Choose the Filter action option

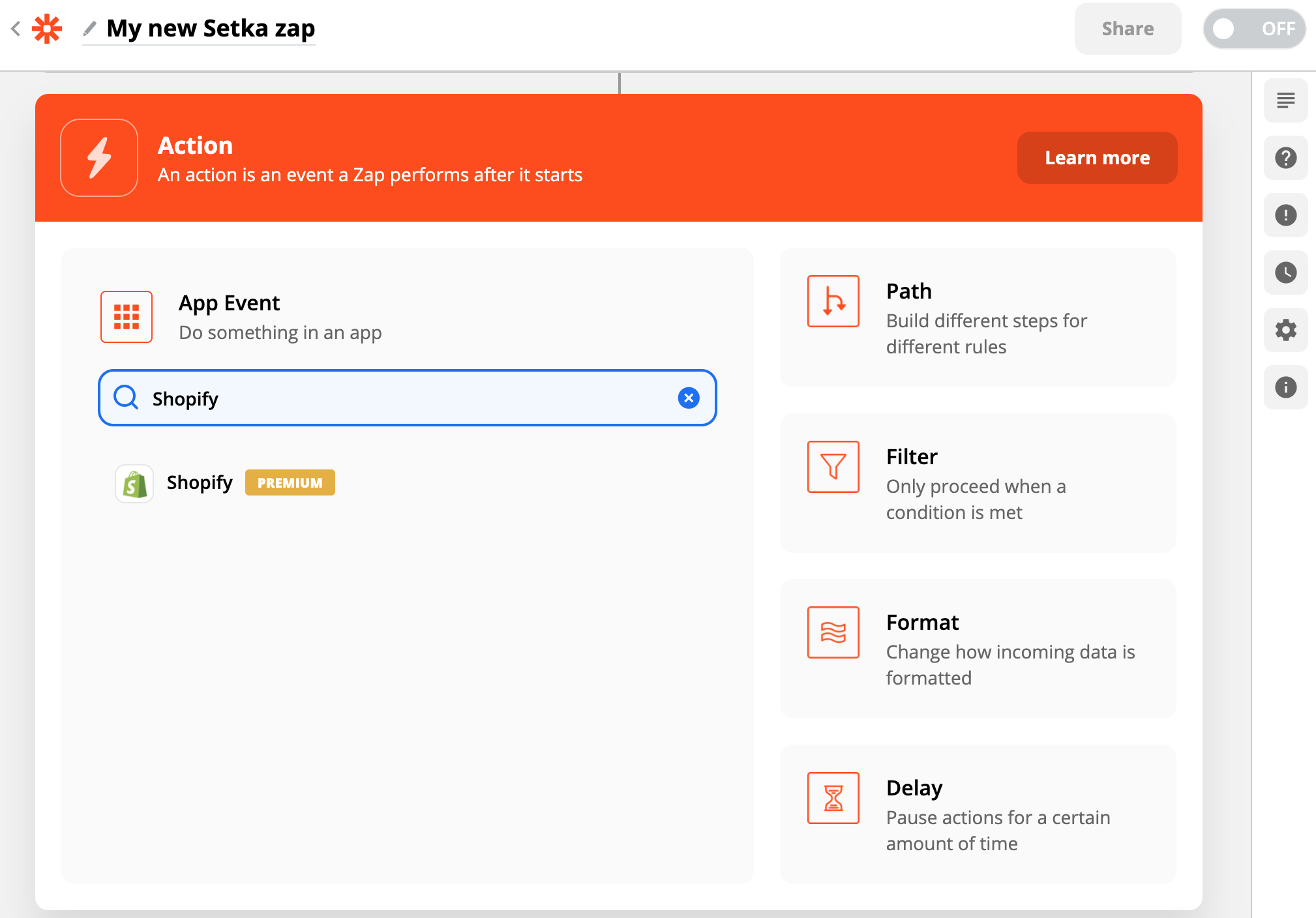[x=978, y=483]
